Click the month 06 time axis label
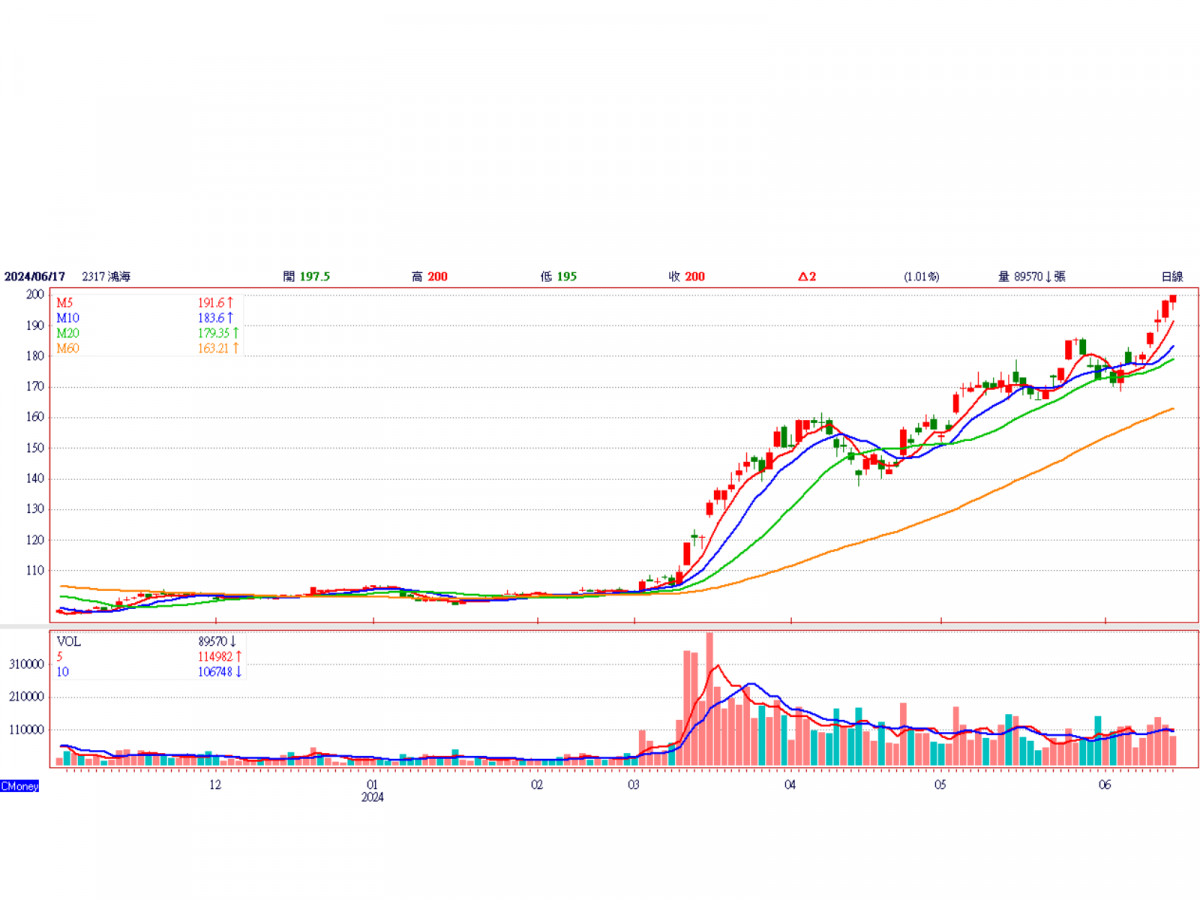1200x900 pixels. [1104, 785]
